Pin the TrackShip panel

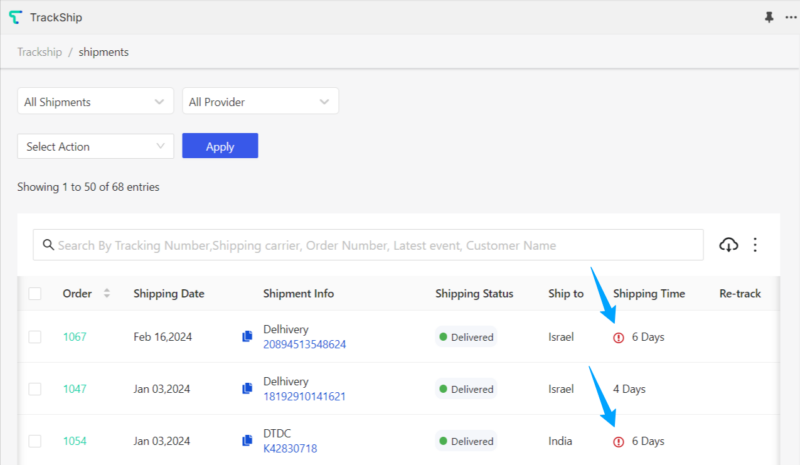(x=769, y=17)
